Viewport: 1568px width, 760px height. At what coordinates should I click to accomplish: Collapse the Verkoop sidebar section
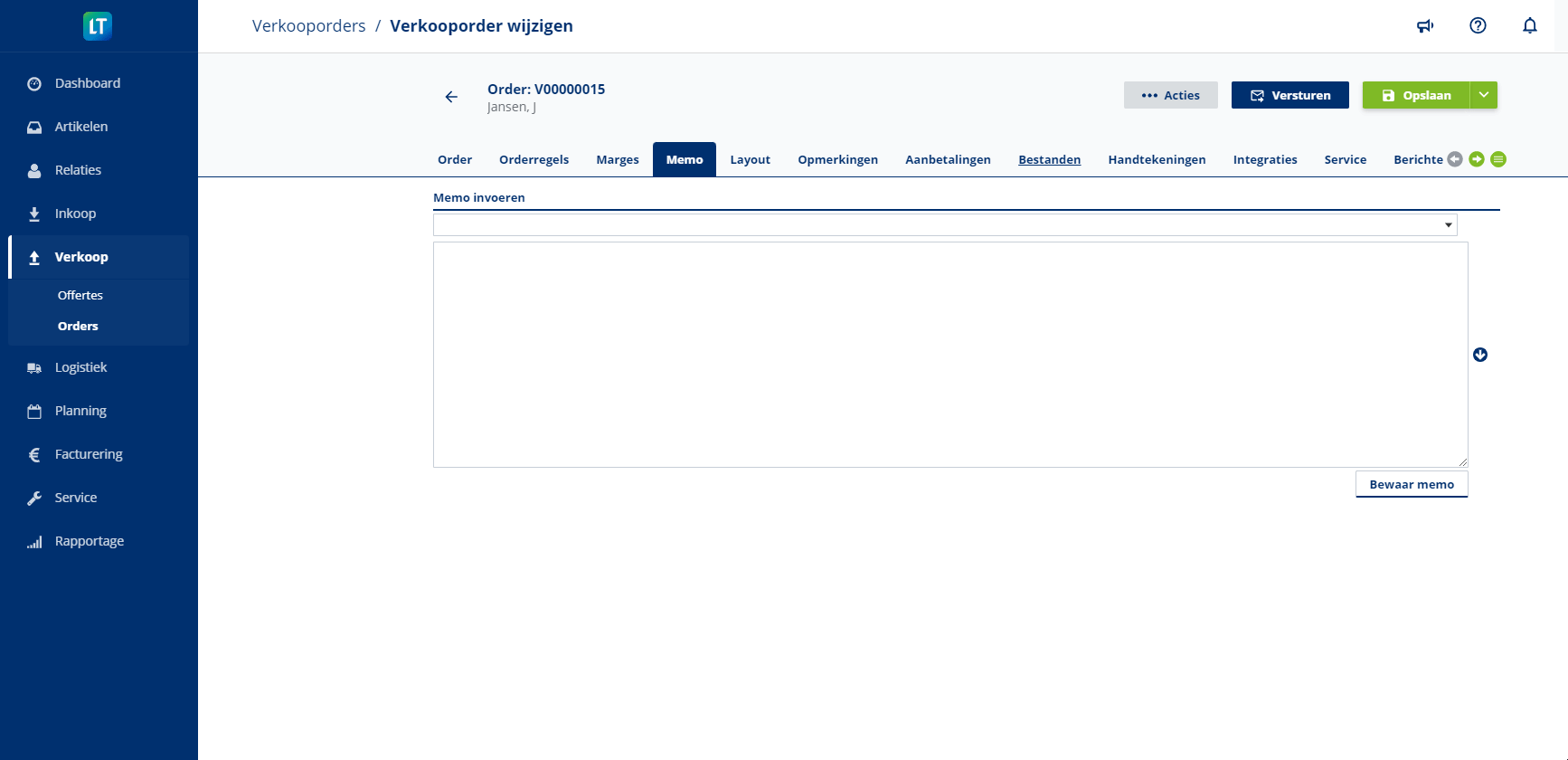pos(81,257)
